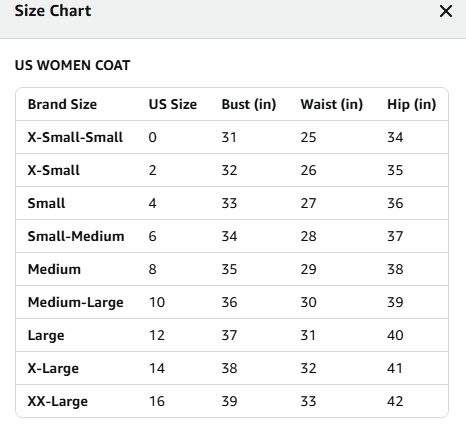
Task: Click Hip value '38' in Medium row
Action: click(x=395, y=269)
